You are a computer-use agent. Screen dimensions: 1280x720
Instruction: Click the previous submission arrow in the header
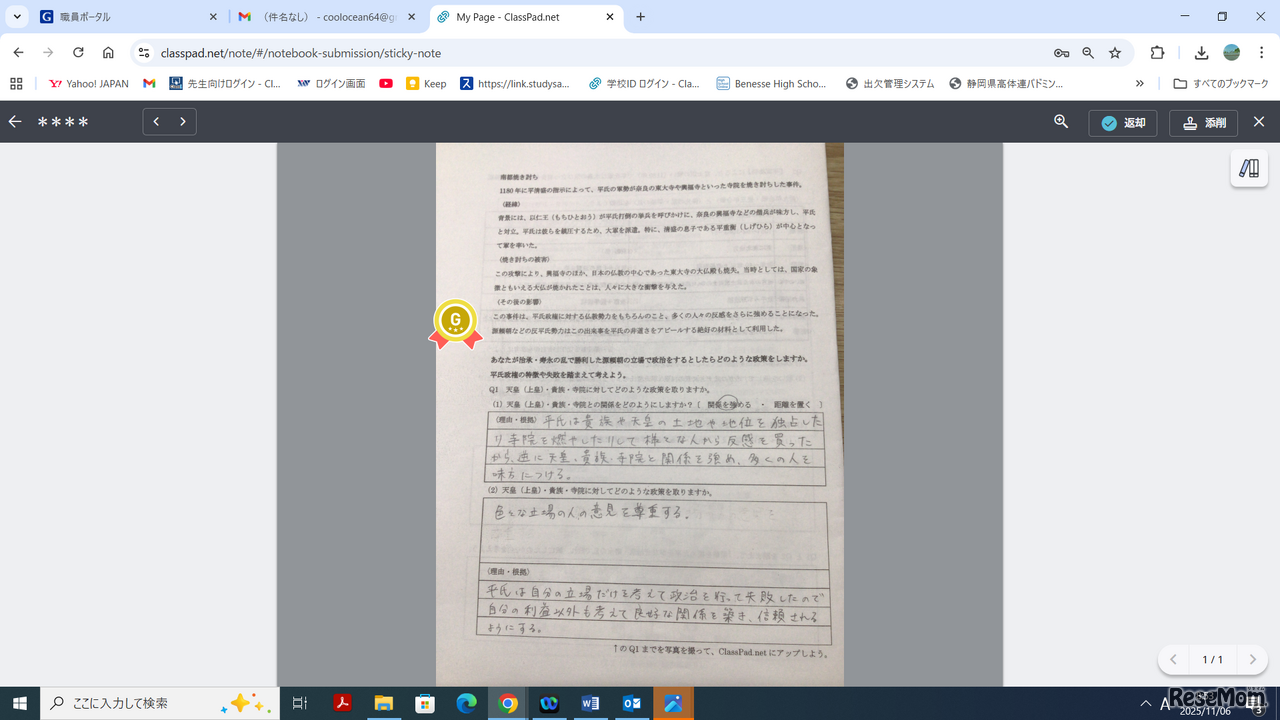(x=156, y=121)
